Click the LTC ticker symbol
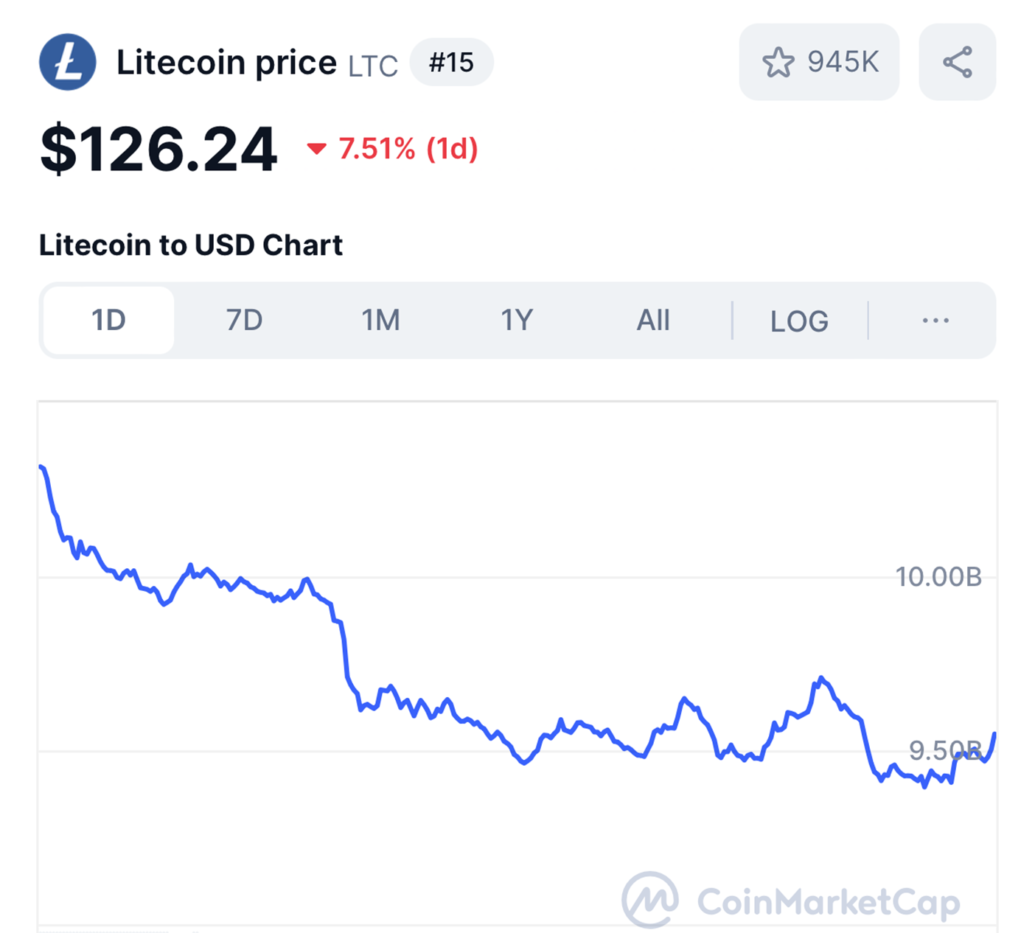 click(x=373, y=66)
